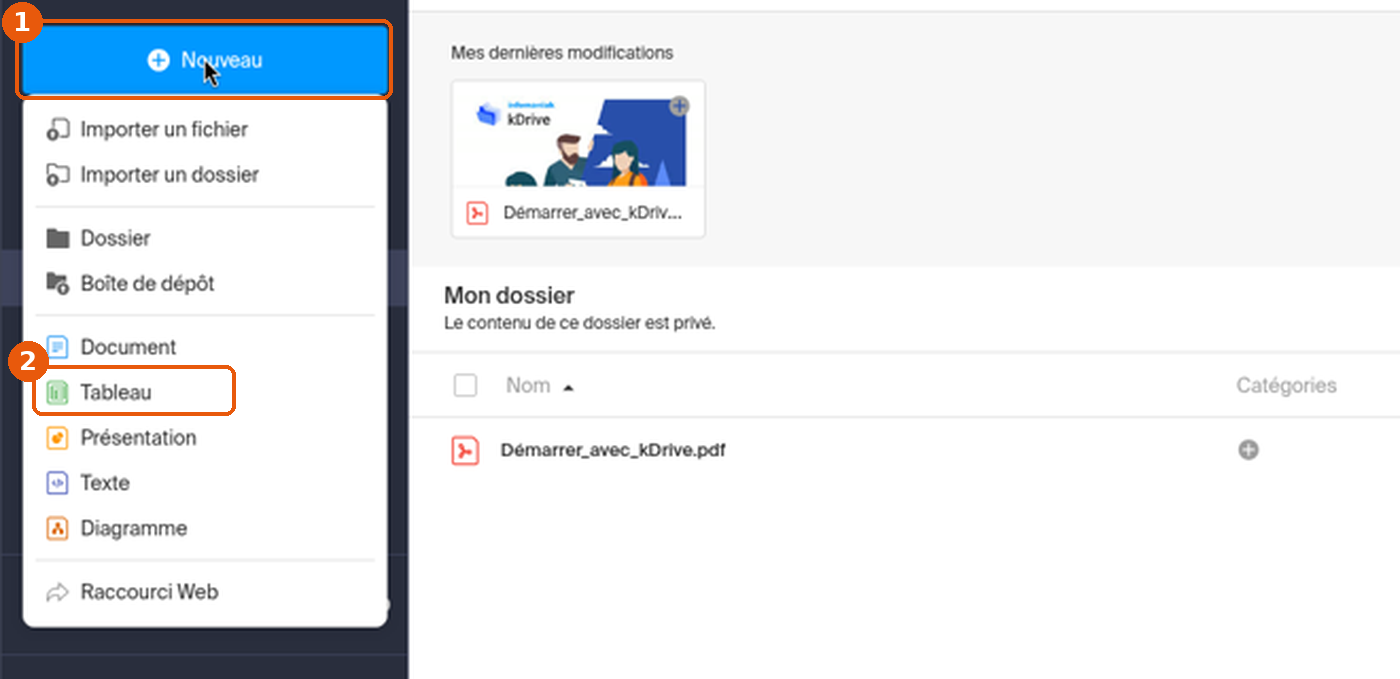Click Mes dernières modifications label

pos(562,52)
